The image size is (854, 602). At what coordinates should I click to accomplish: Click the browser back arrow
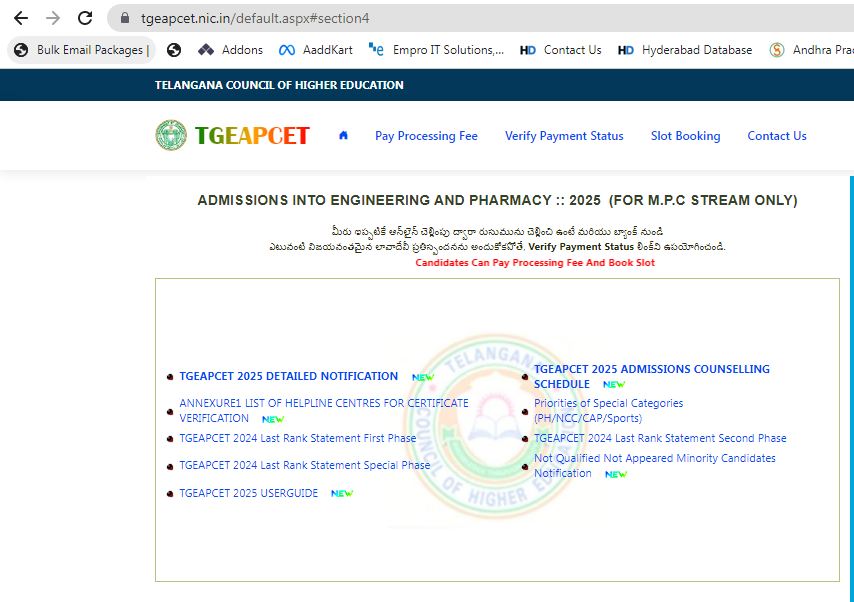(21, 18)
